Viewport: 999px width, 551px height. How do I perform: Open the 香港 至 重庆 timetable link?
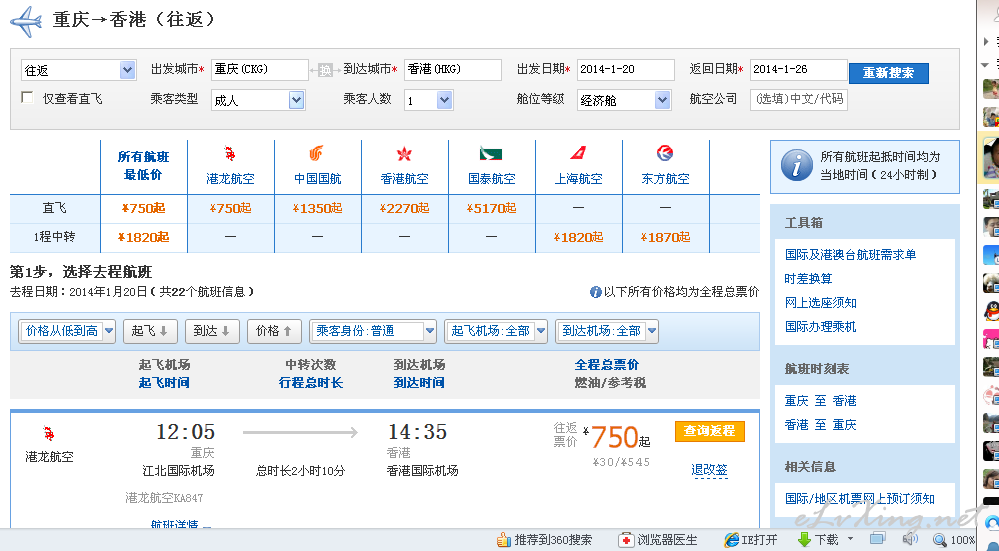point(821,425)
